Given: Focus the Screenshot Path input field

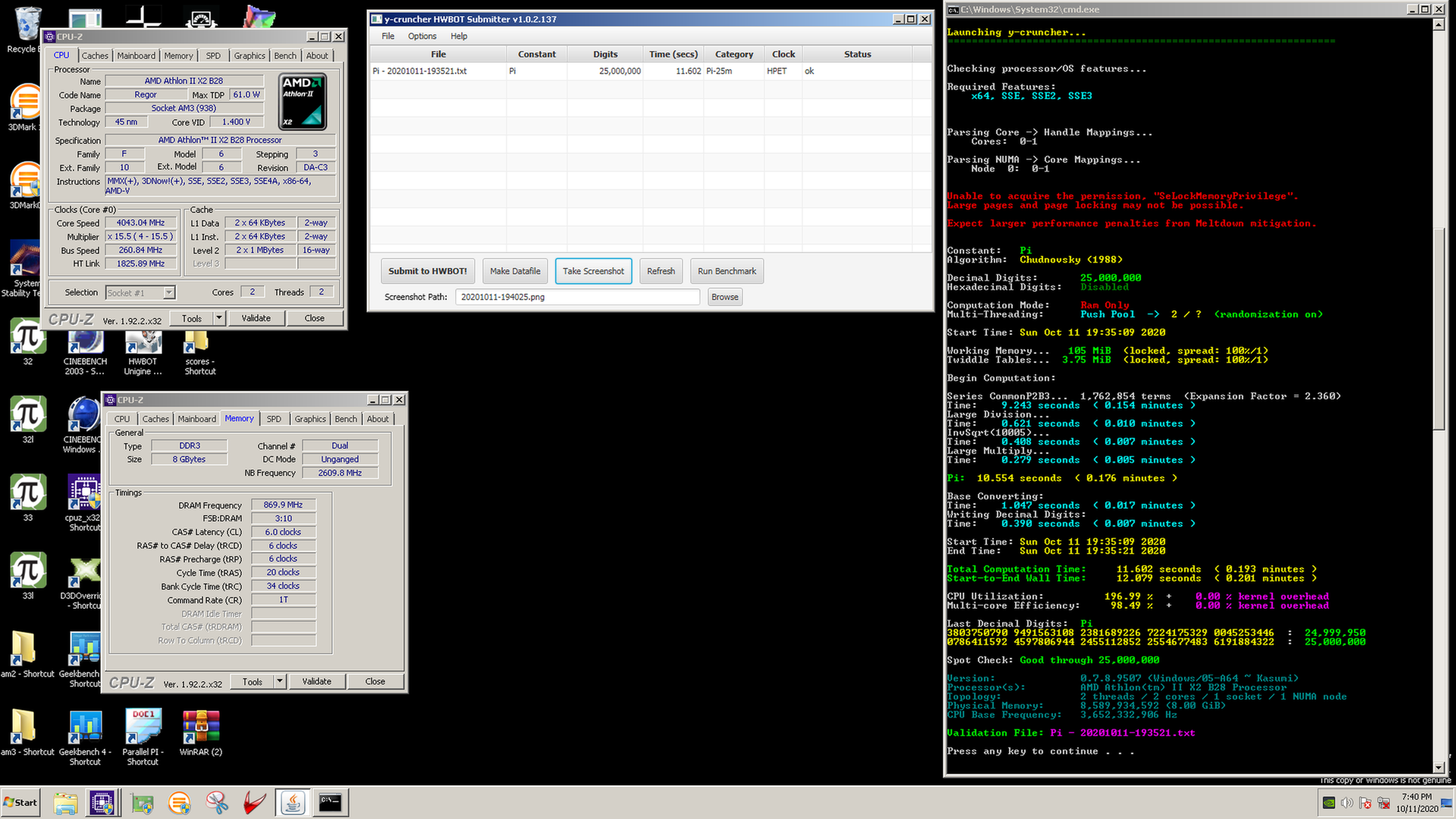Looking at the screenshot, I should (577, 297).
